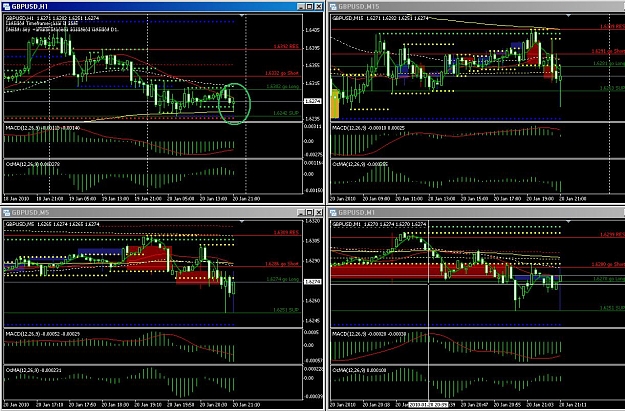Screen dimensions: 625x411
Task: Maximize the GBPUSD,H1 chart window
Action: [x=310, y=6]
